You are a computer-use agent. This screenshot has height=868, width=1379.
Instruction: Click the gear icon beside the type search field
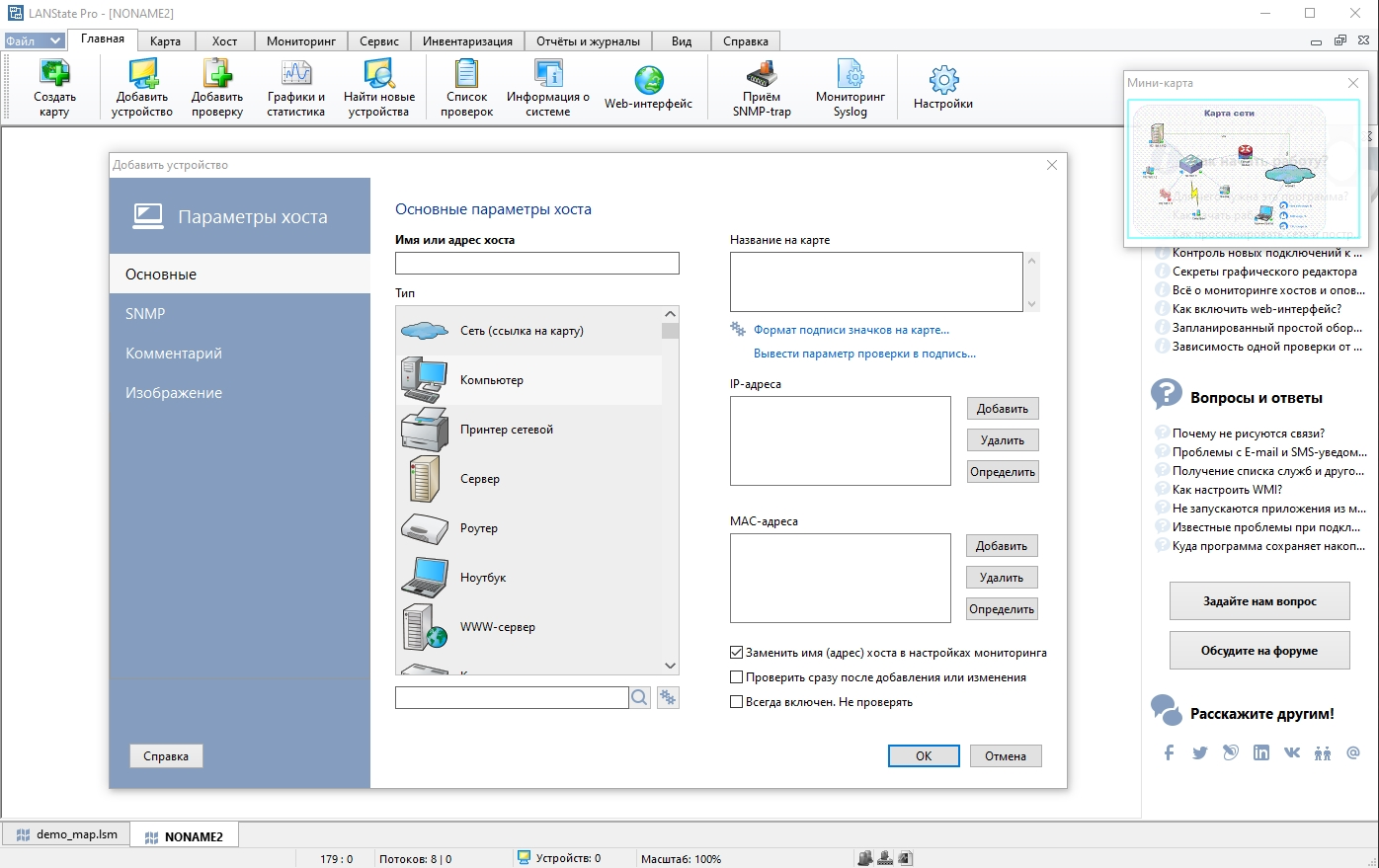tap(668, 698)
